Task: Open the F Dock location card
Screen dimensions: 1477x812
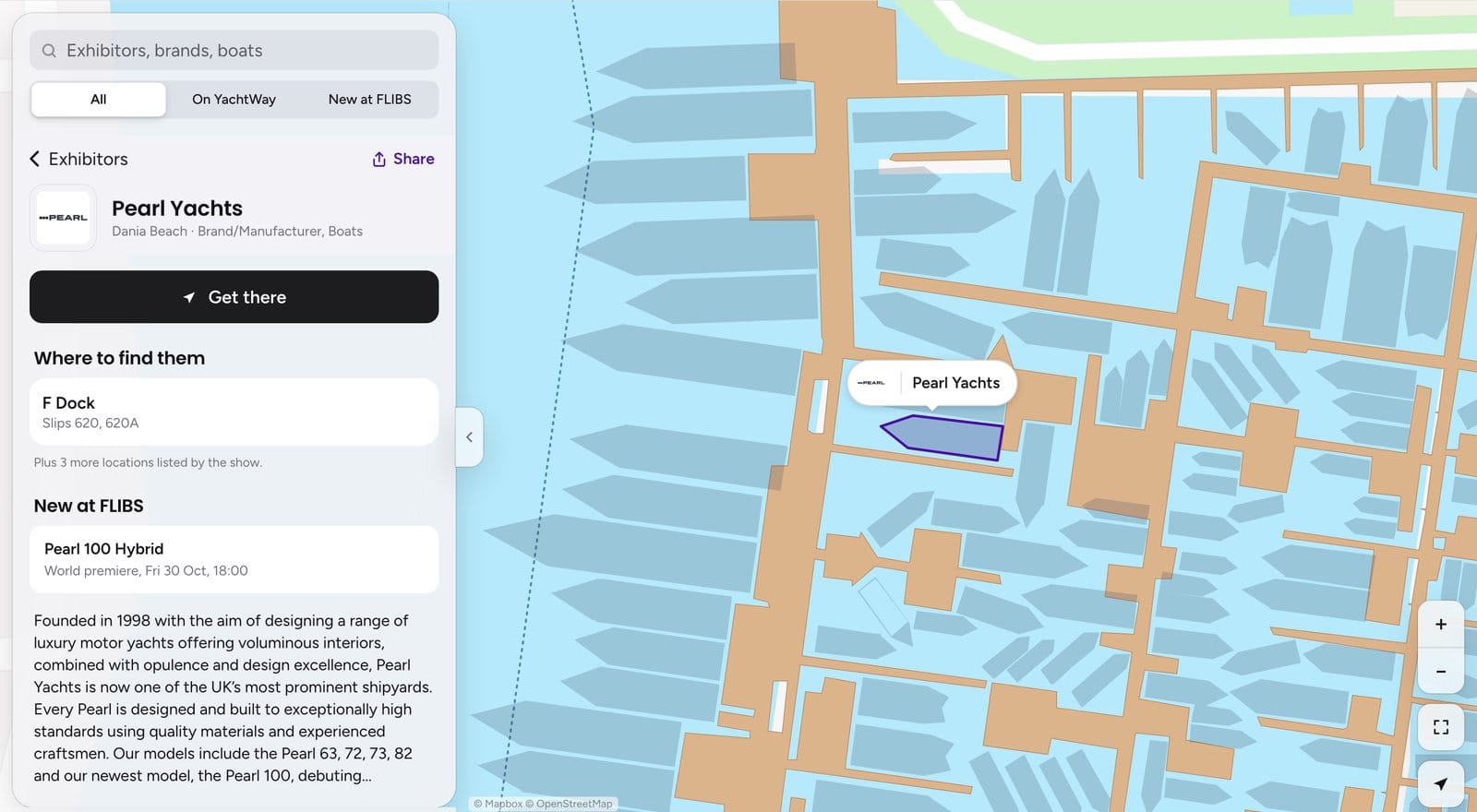Action: [234, 412]
